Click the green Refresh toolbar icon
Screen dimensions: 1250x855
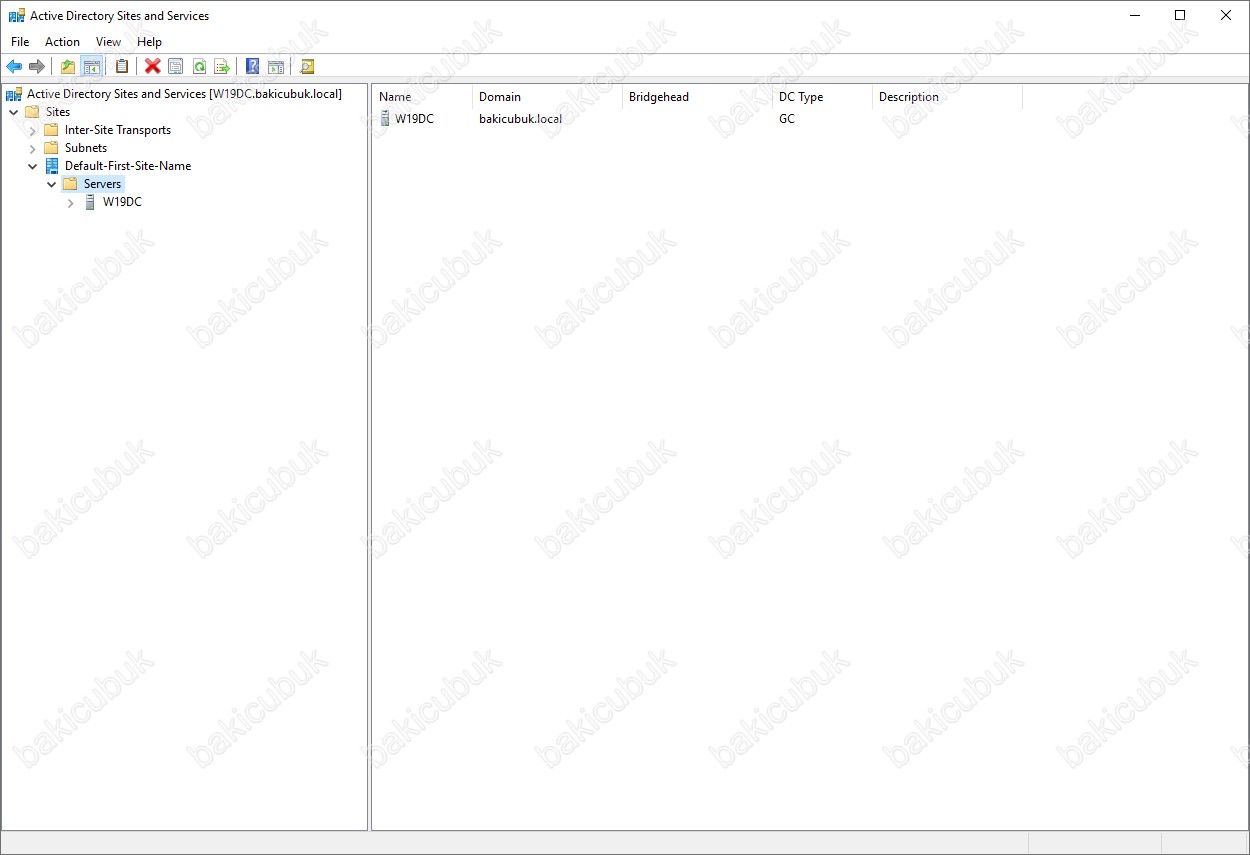199,67
